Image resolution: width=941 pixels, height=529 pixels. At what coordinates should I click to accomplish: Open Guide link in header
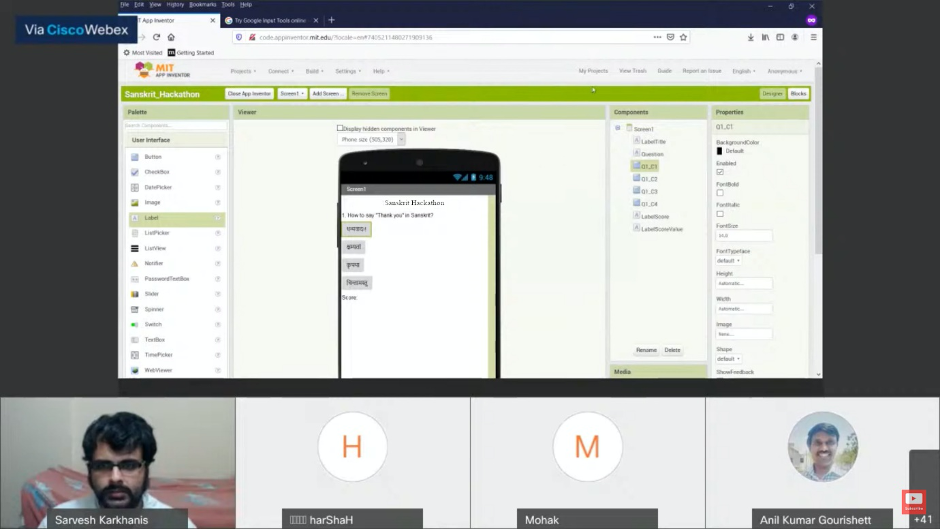point(664,71)
